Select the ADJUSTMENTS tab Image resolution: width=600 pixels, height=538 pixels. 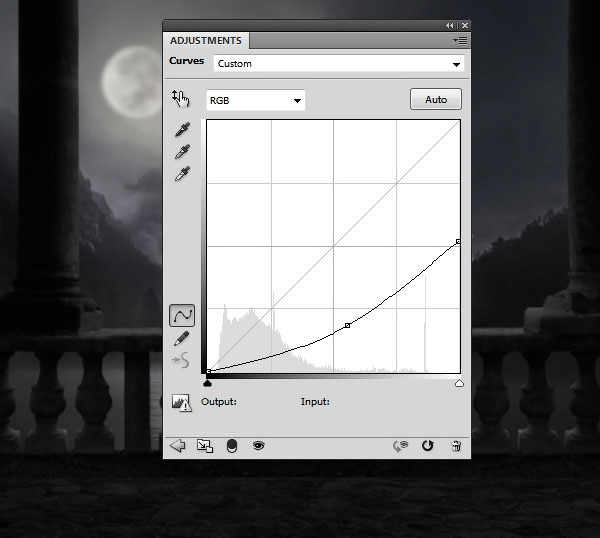(206, 41)
